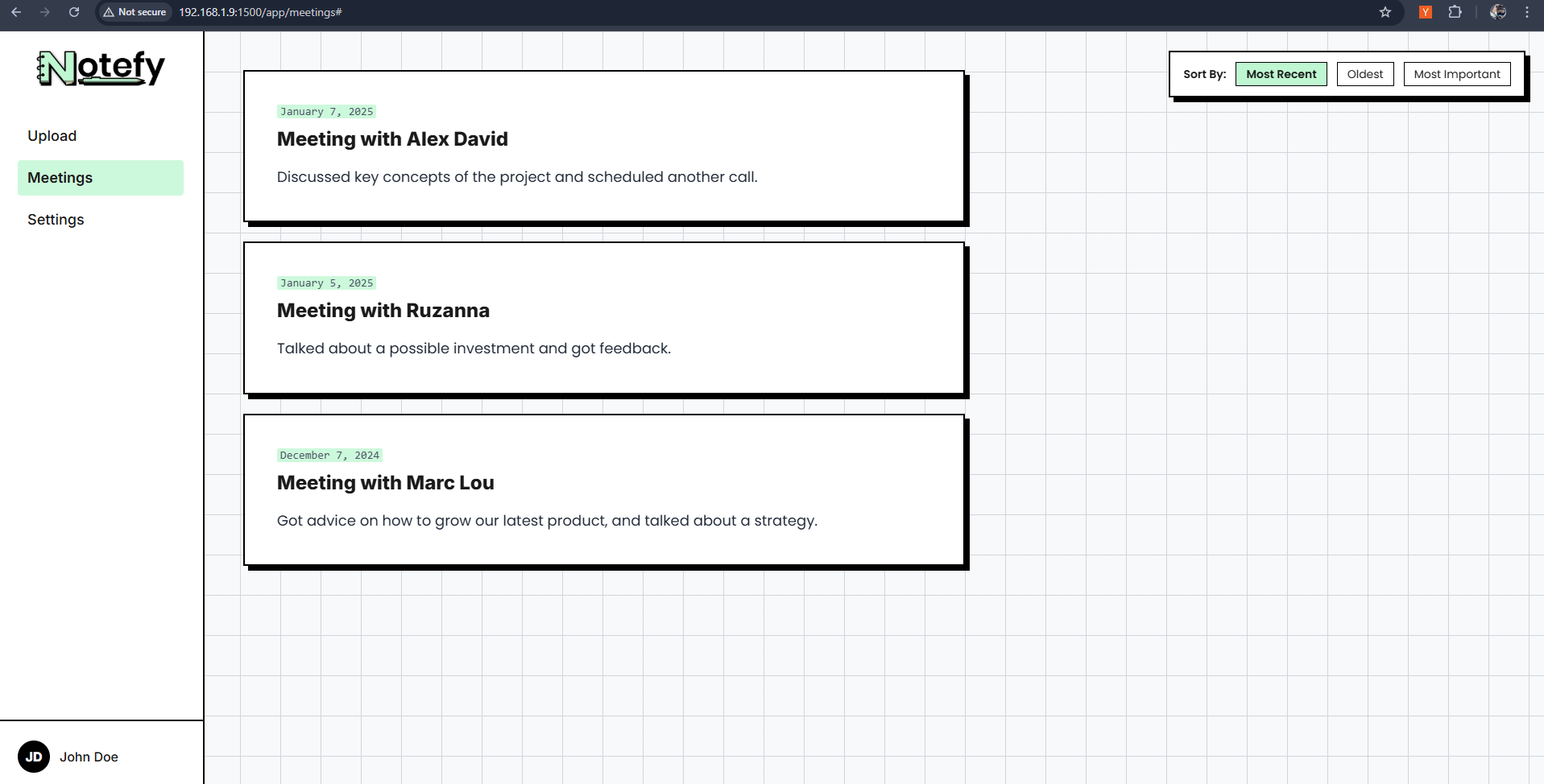
Task: Bookmark this page with star icon
Action: pyautogui.click(x=1385, y=12)
